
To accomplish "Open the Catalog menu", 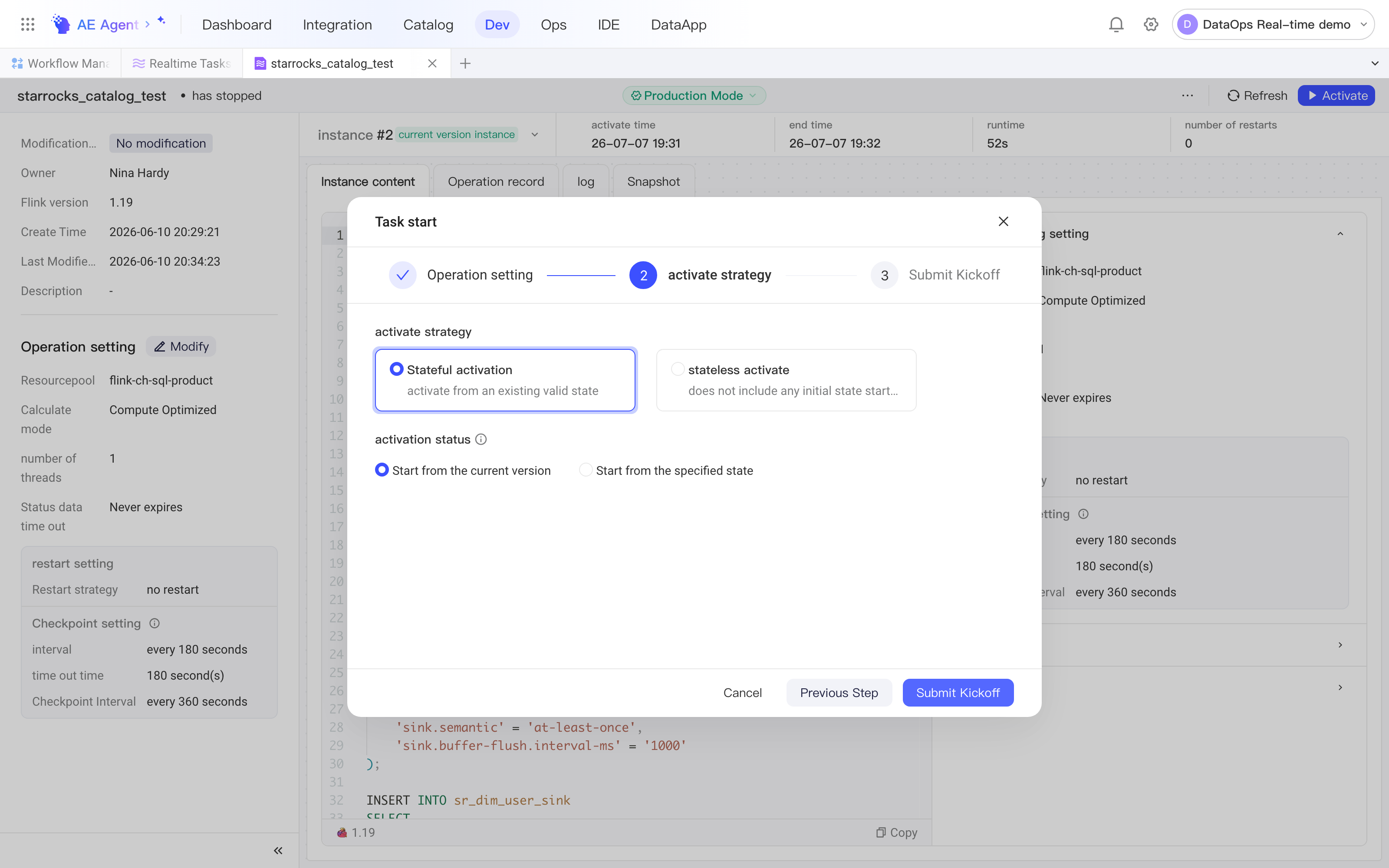I will tap(428, 24).
